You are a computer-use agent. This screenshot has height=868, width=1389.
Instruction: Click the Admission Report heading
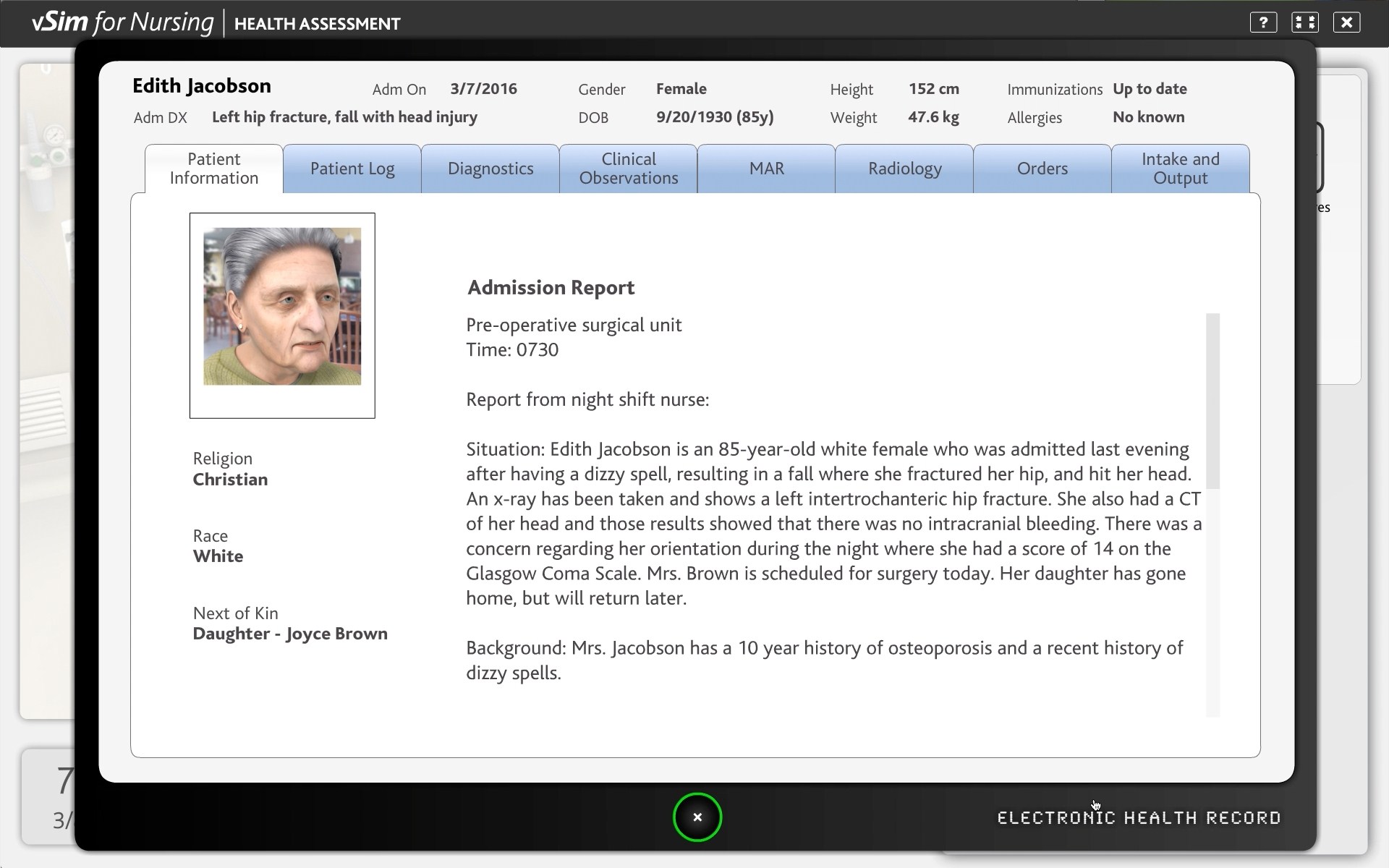tap(551, 288)
